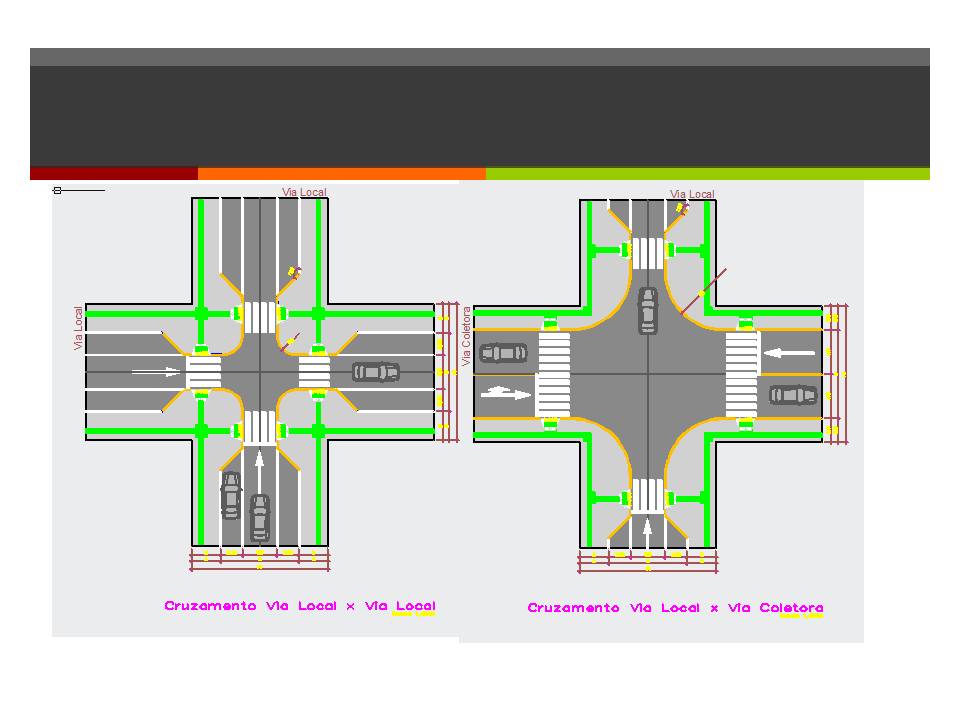Image resolution: width=960 pixels, height=720 pixels.
Task: Click the car on the left diagram's right arm
Action: click(375, 372)
